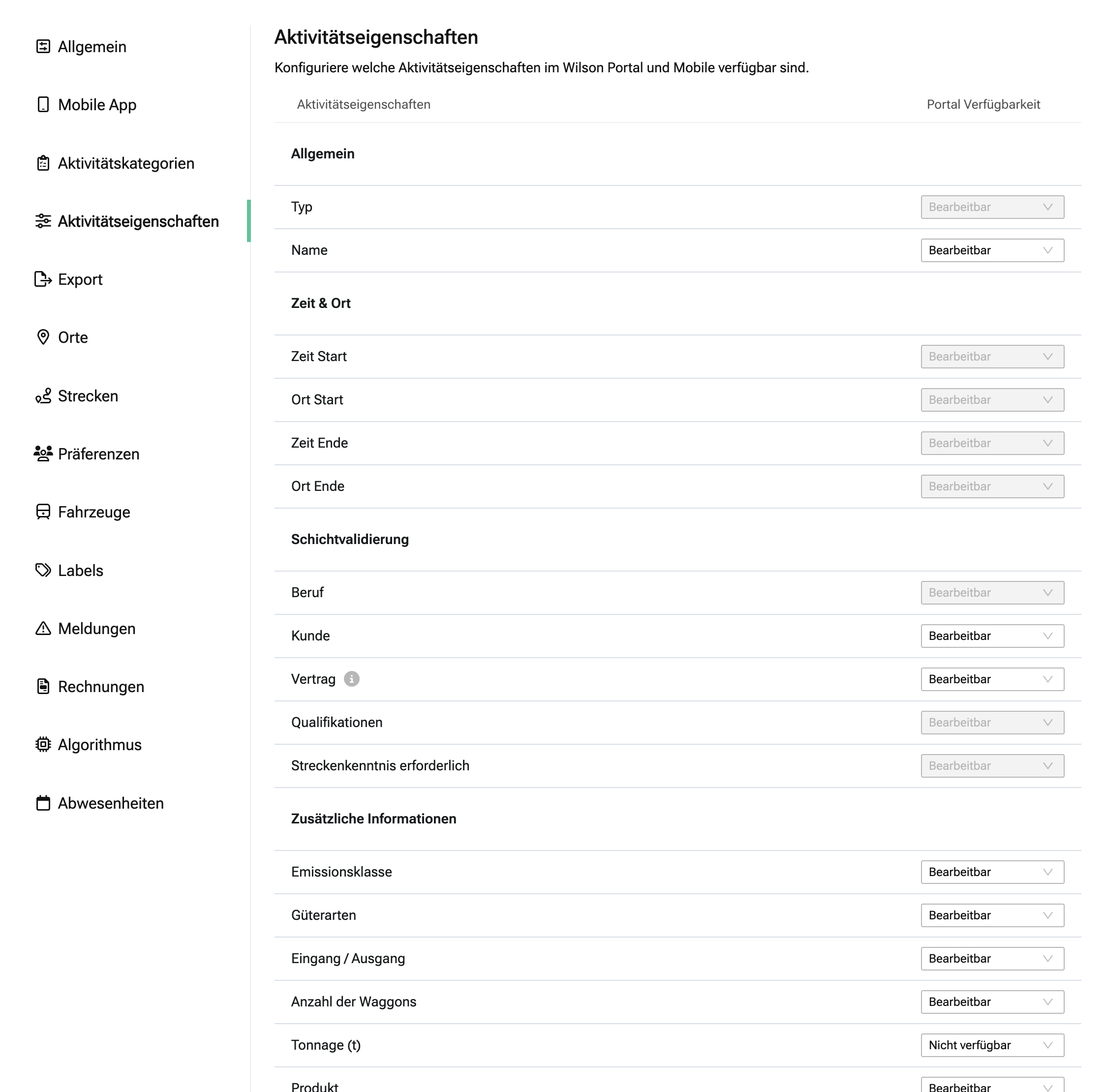Click the Meldungen warning triangle icon
The width and height of the screenshot is (1105, 1092).
43,628
